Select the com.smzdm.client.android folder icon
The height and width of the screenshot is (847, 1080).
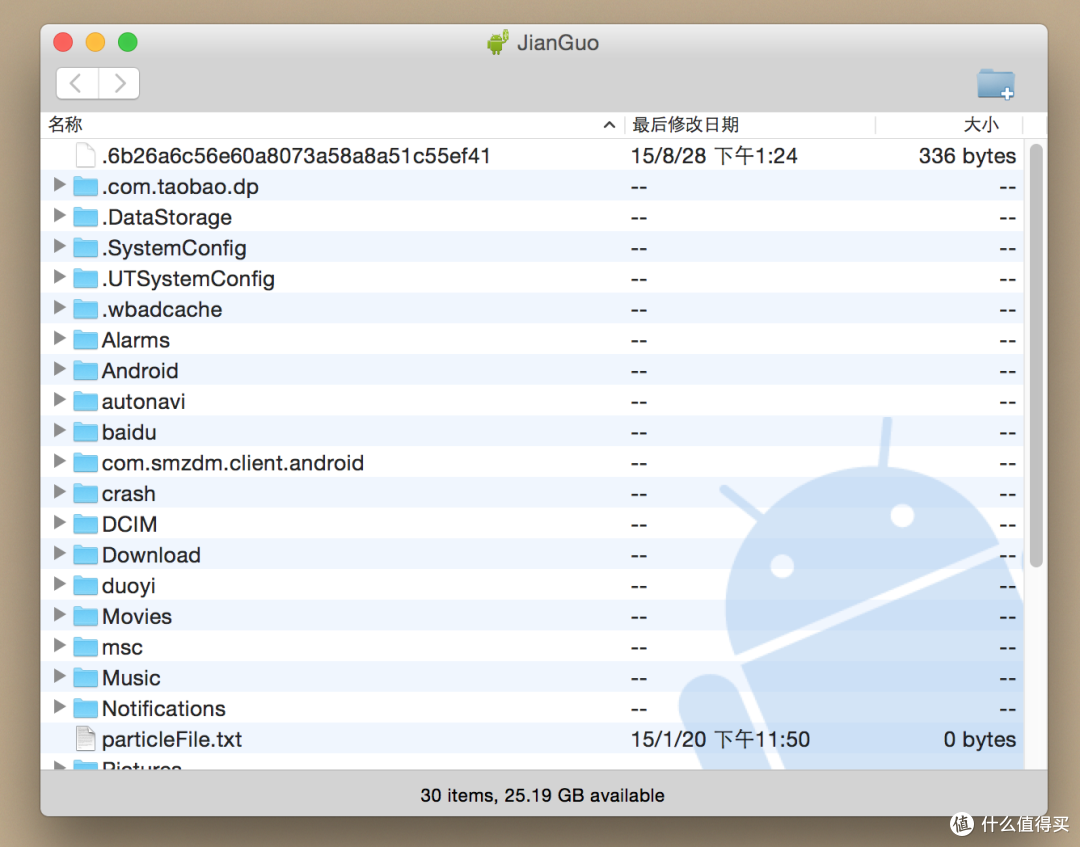pyautogui.click(x=85, y=463)
